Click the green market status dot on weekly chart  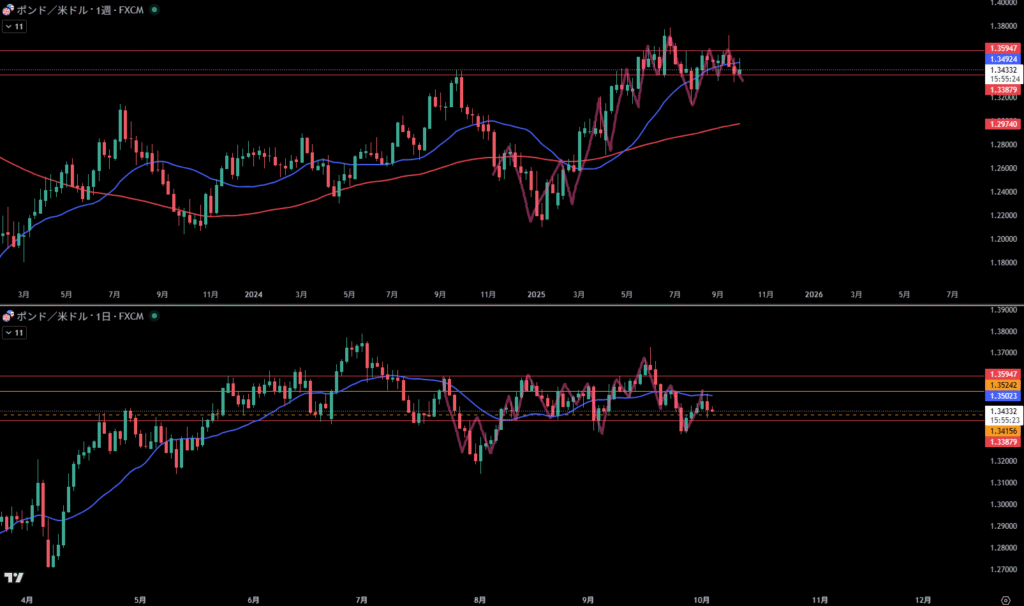[x=153, y=9]
